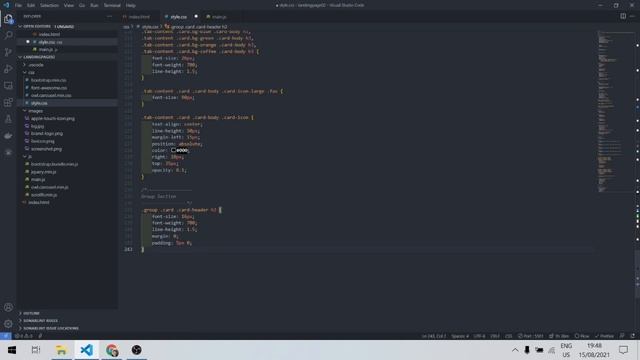The height and width of the screenshot is (360, 640).
Task: Collapse the Open Editors section
Action: (68, 27)
